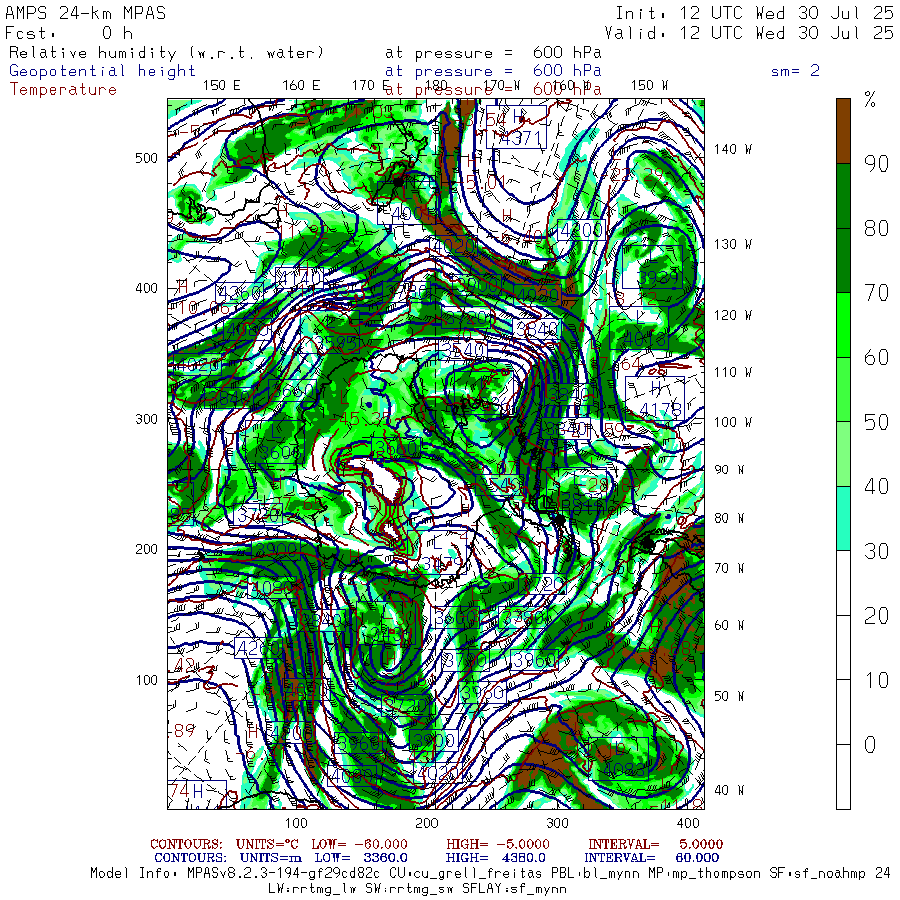The width and height of the screenshot is (900, 900).
Task: Click the '110 W' longitude label
Action: point(732,373)
